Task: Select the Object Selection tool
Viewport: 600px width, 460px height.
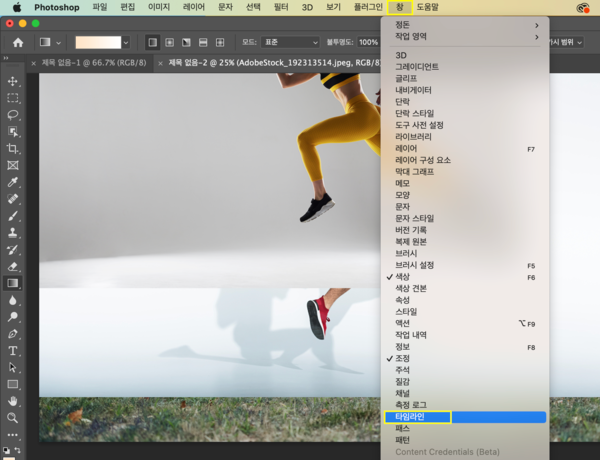Action: (13, 132)
